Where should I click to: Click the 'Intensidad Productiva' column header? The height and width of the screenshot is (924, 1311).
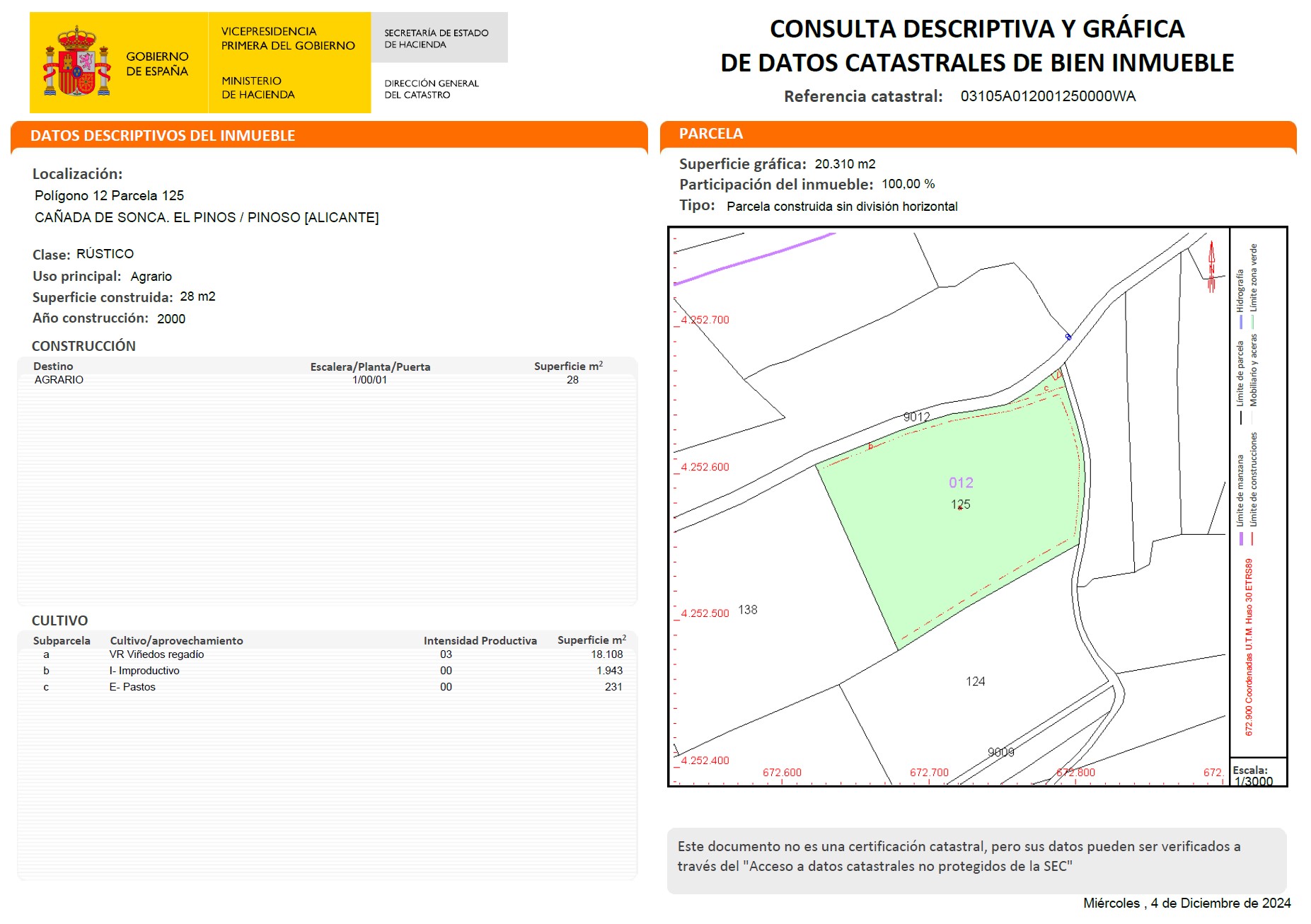pyautogui.click(x=480, y=640)
